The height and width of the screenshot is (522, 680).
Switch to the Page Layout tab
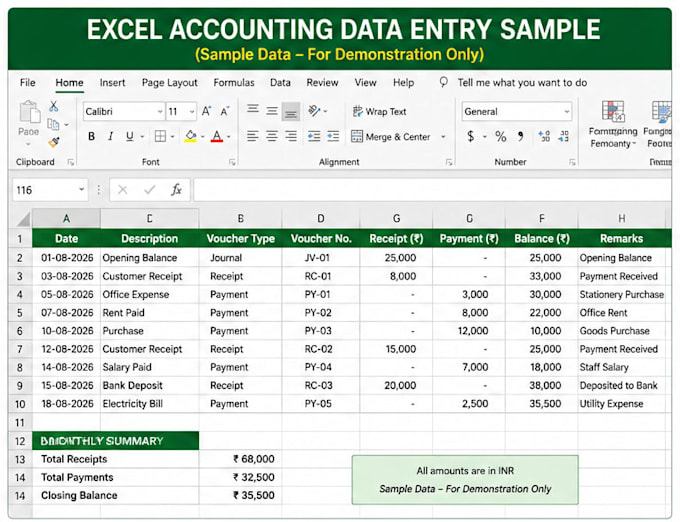click(x=170, y=82)
